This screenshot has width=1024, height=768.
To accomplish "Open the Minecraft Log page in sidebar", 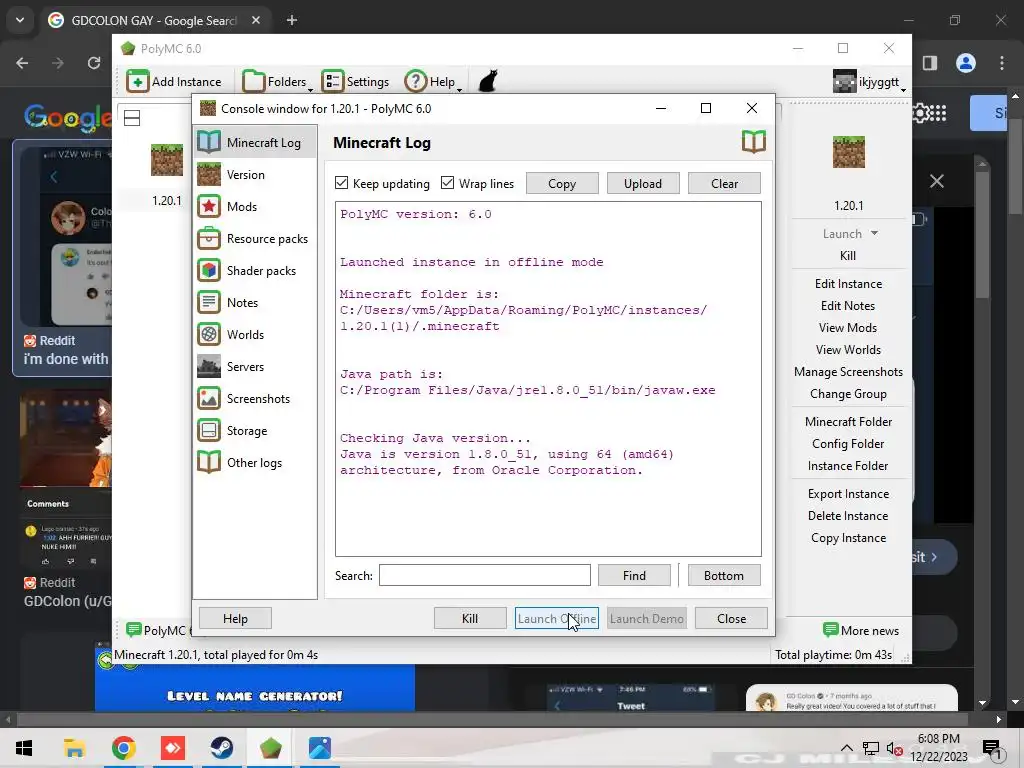I will click(x=255, y=142).
